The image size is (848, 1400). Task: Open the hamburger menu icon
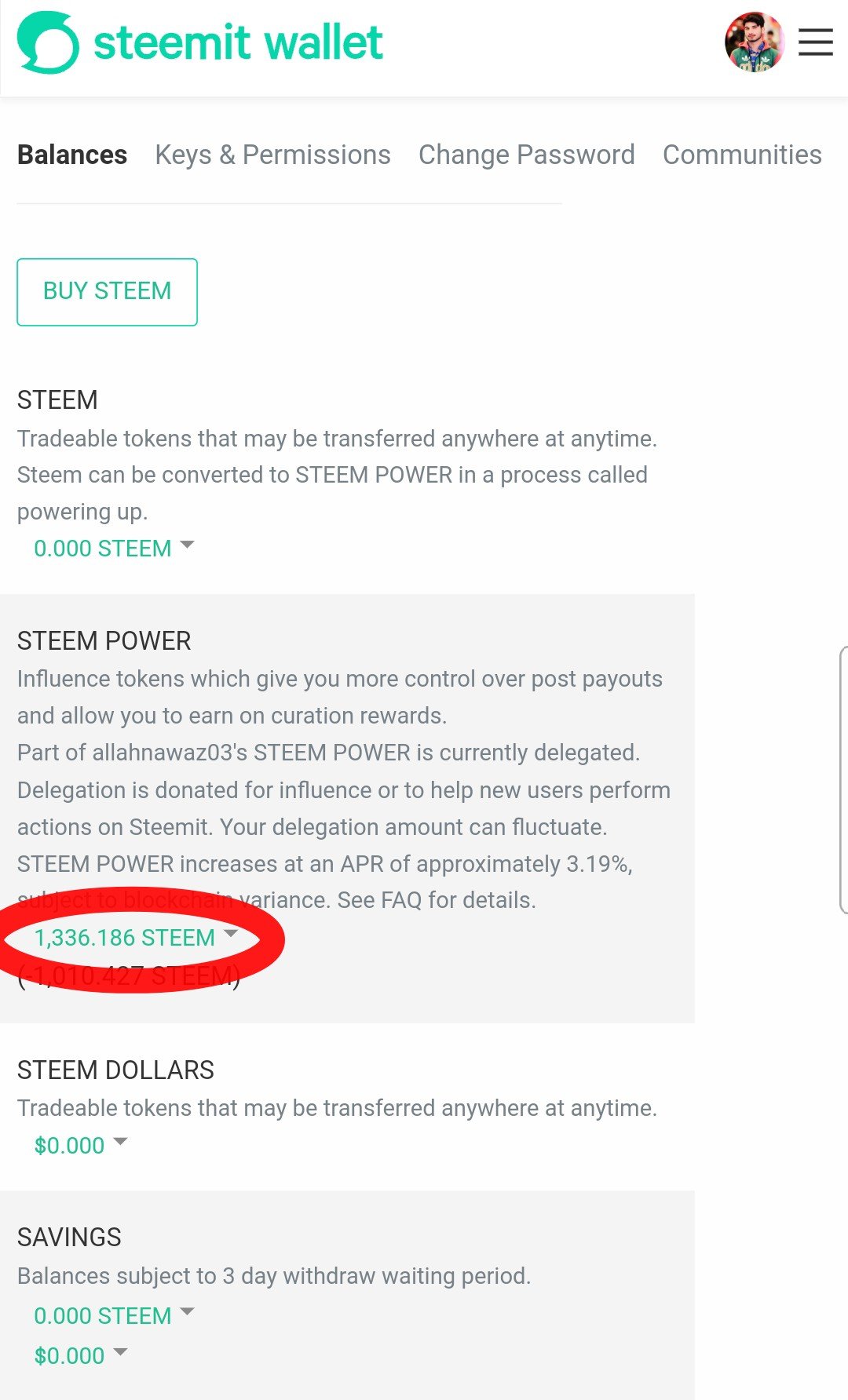815,42
